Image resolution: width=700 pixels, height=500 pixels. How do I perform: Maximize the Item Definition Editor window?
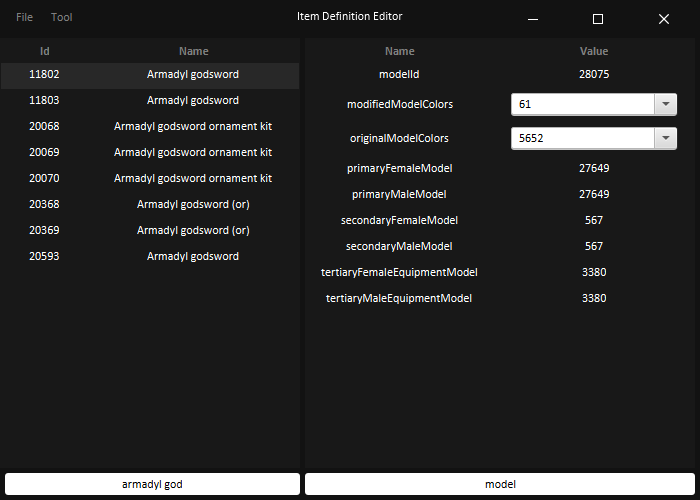point(598,19)
